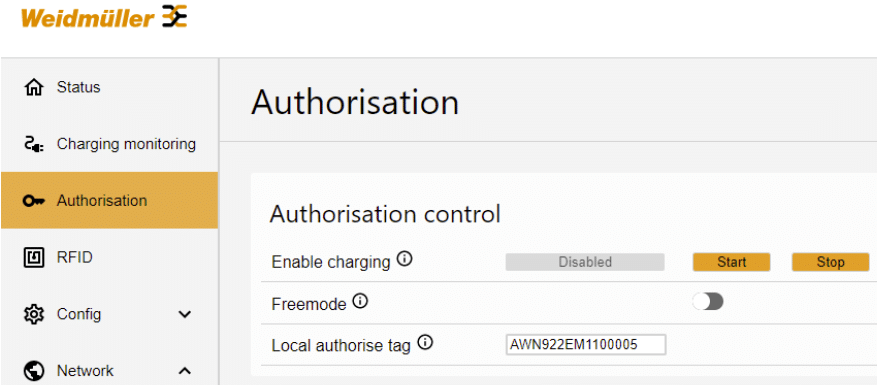Click the Start charging button
The height and width of the screenshot is (385, 877).
coord(732,262)
